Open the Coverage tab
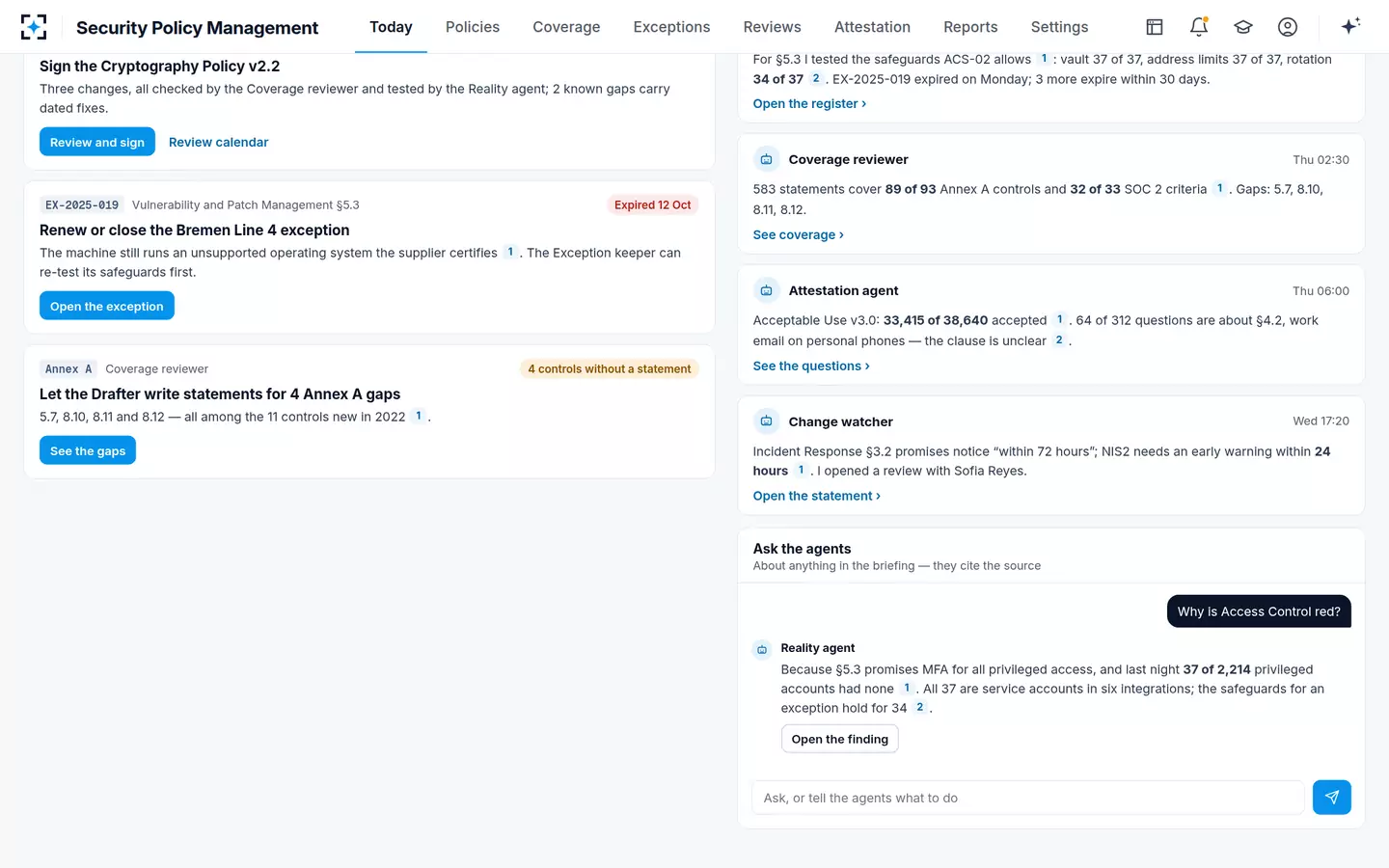Image resolution: width=1389 pixels, height=868 pixels. pyautogui.click(x=566, y=27)
